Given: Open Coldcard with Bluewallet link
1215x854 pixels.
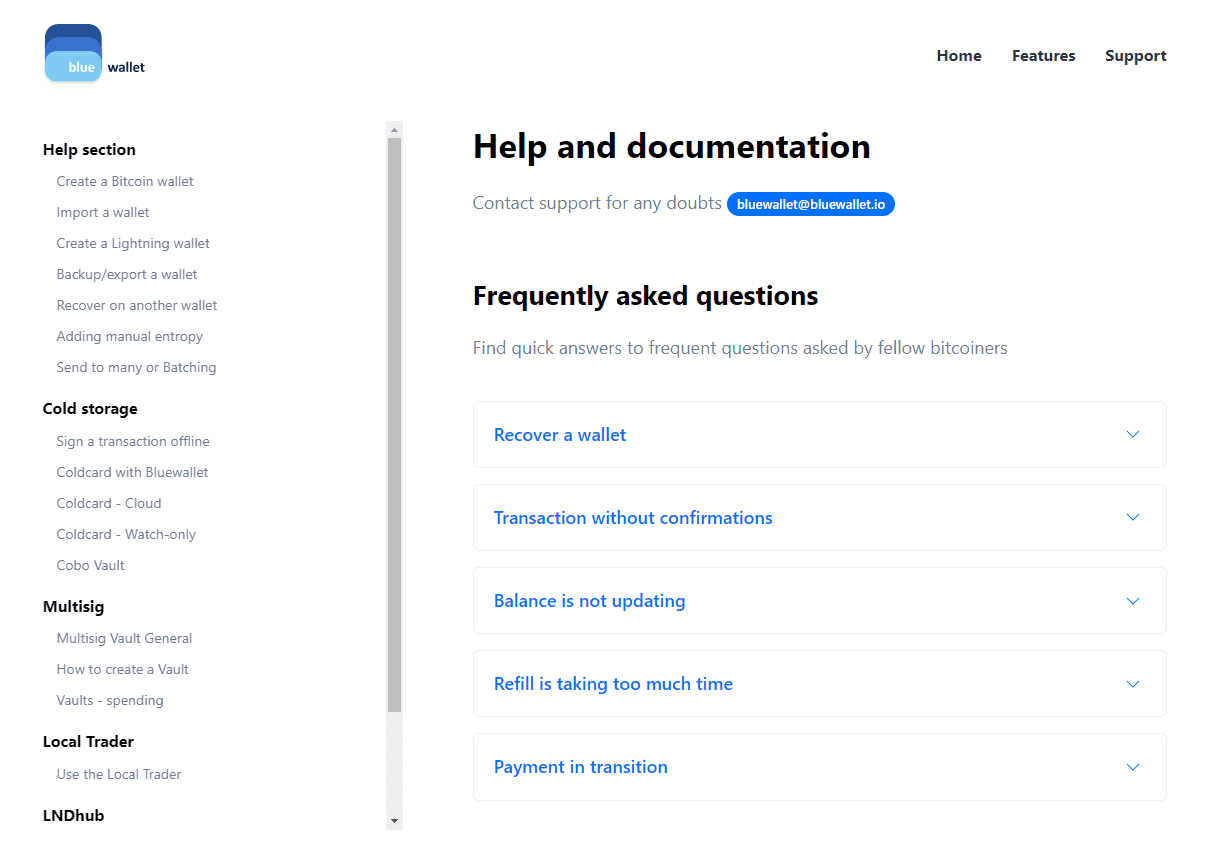Looking at the screenshot, I should [132, 472].
